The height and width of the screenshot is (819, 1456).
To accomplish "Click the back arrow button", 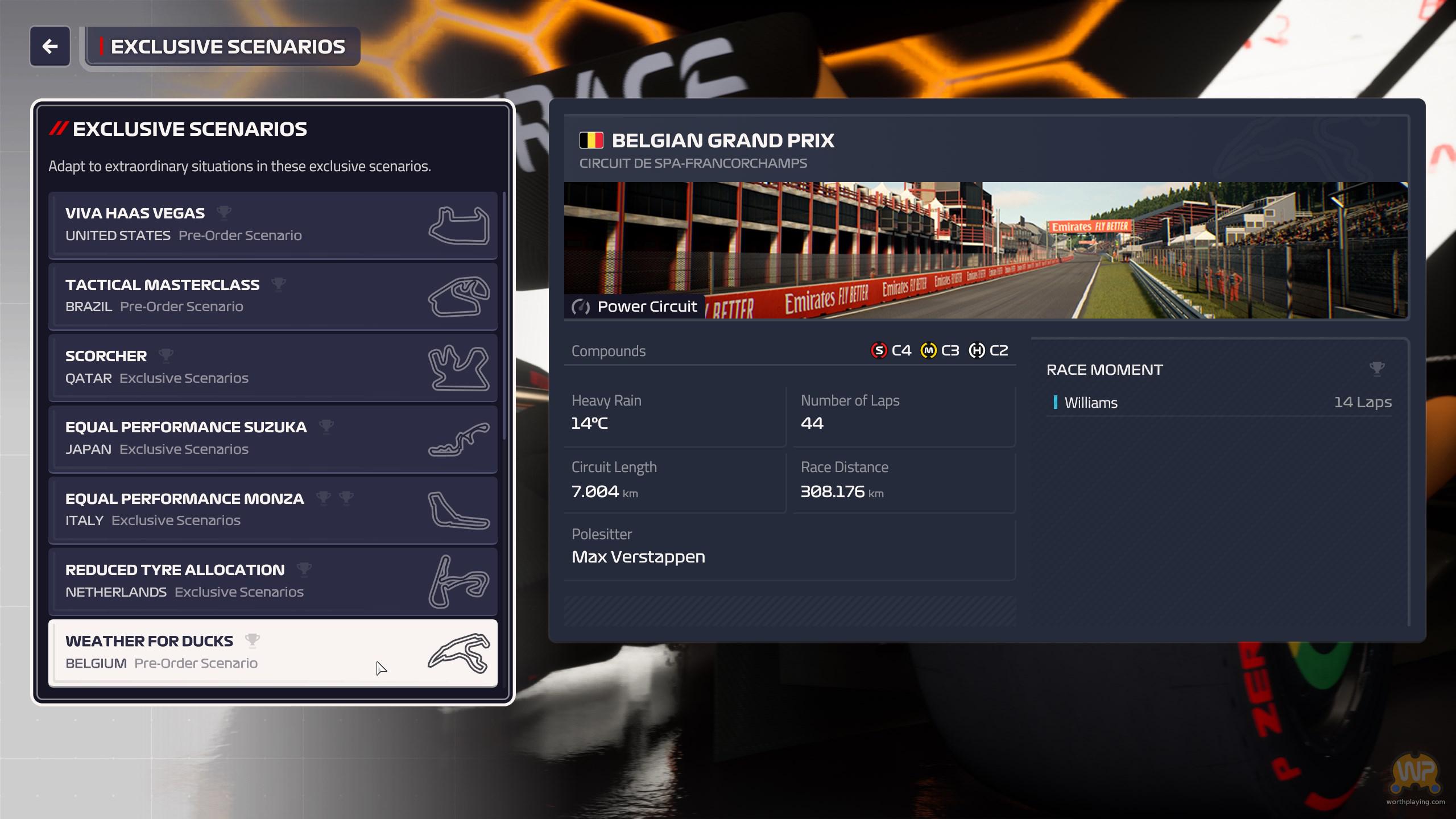I will pos(50,46).
